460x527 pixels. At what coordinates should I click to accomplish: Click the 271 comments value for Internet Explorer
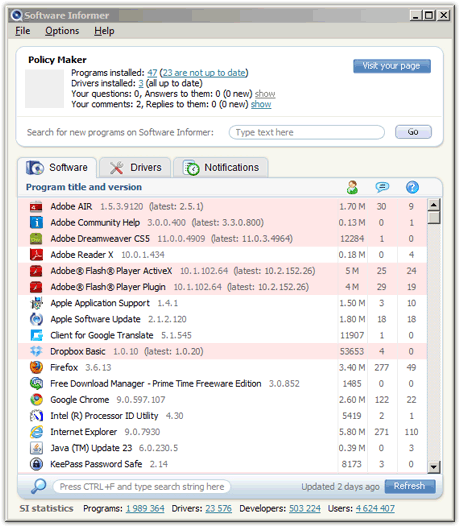tap(381, 432)
